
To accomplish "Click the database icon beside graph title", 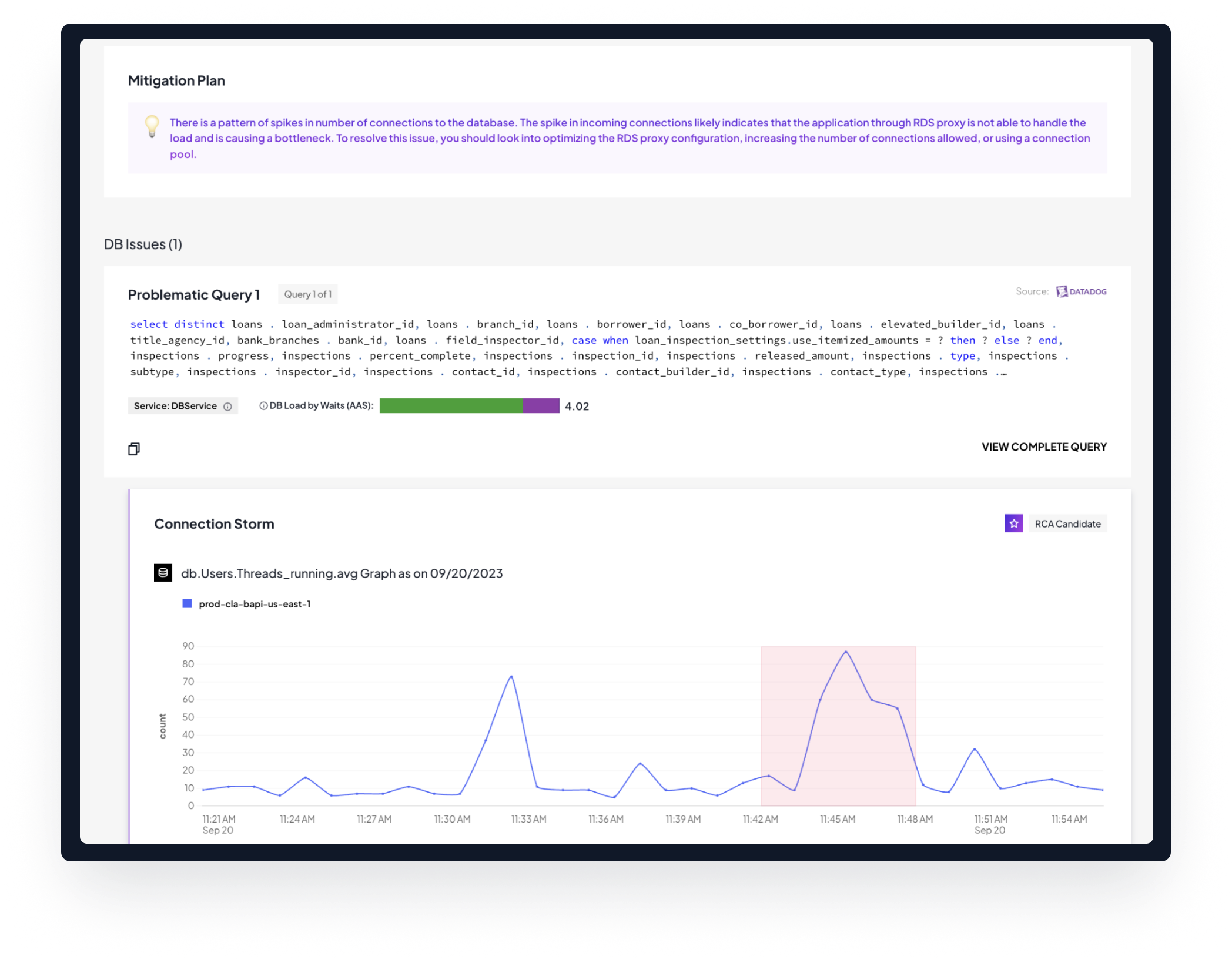I will tap(163, 573).
